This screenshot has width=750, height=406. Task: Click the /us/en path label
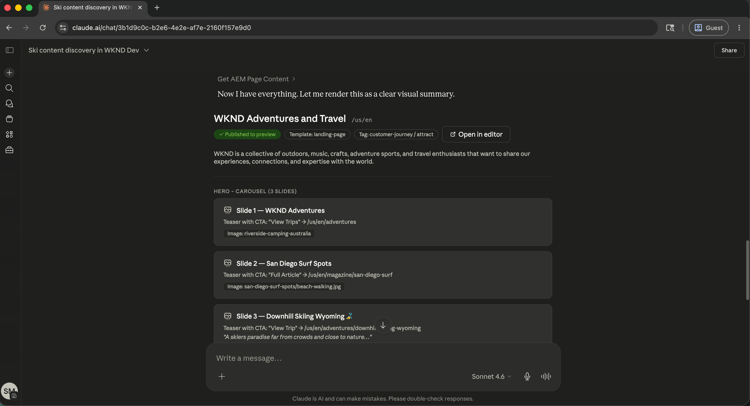pos(362,120)
